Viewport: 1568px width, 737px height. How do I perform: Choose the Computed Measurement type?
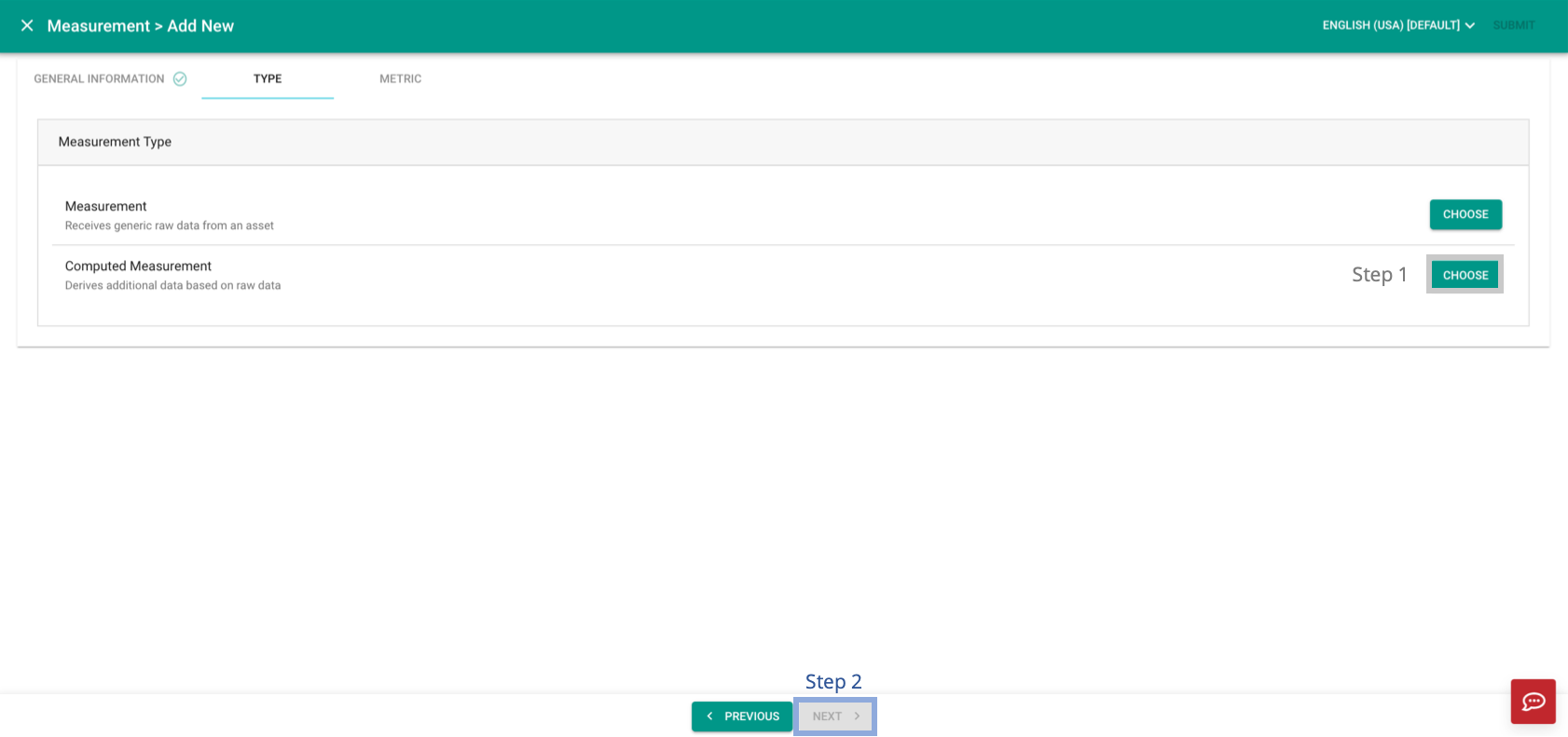click(x=1465, y=275)
